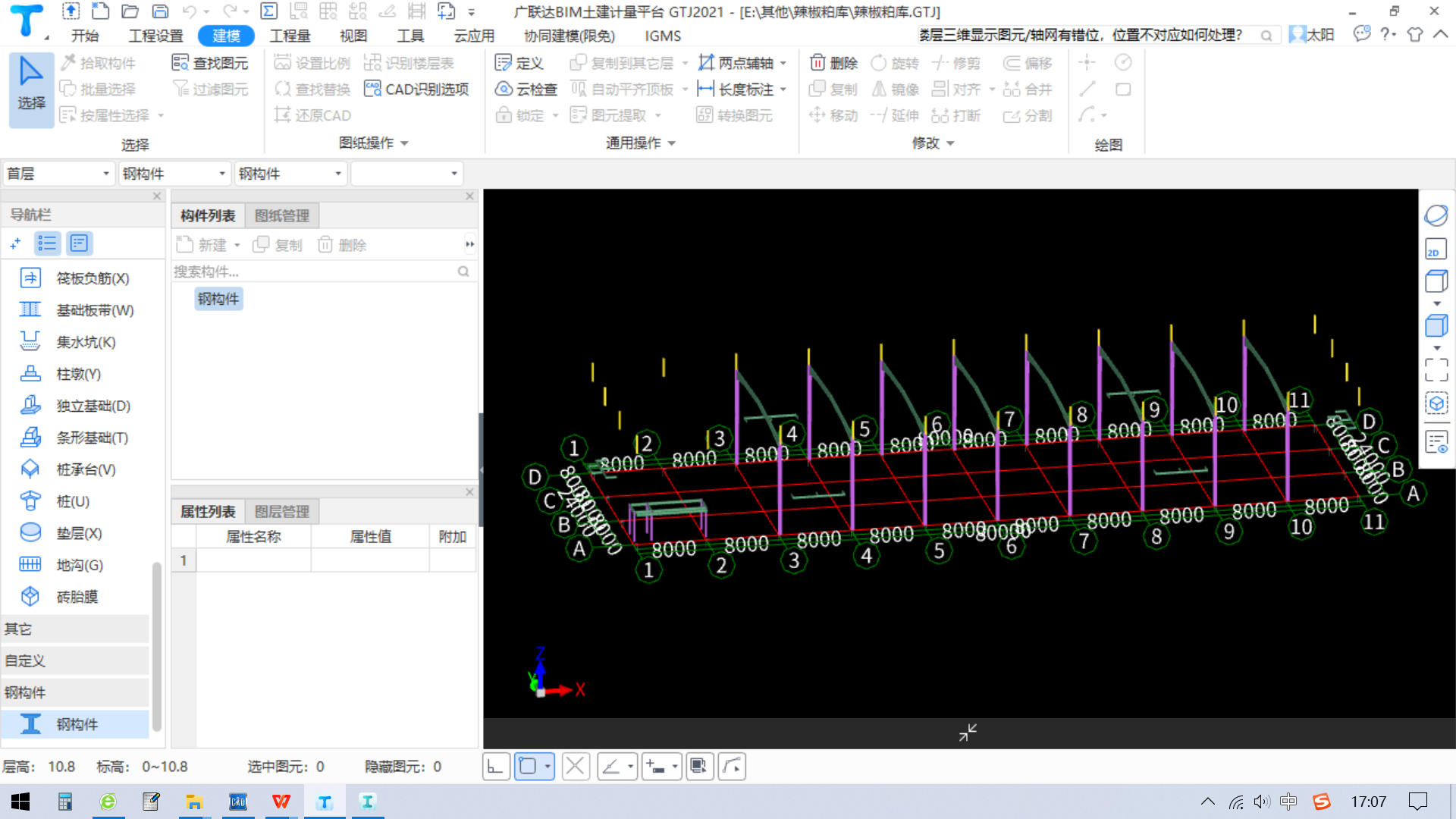The width and height of the screenshot is (1456, 819).
Task: Open the 工程量 ribbon tab
Action: 290,36
